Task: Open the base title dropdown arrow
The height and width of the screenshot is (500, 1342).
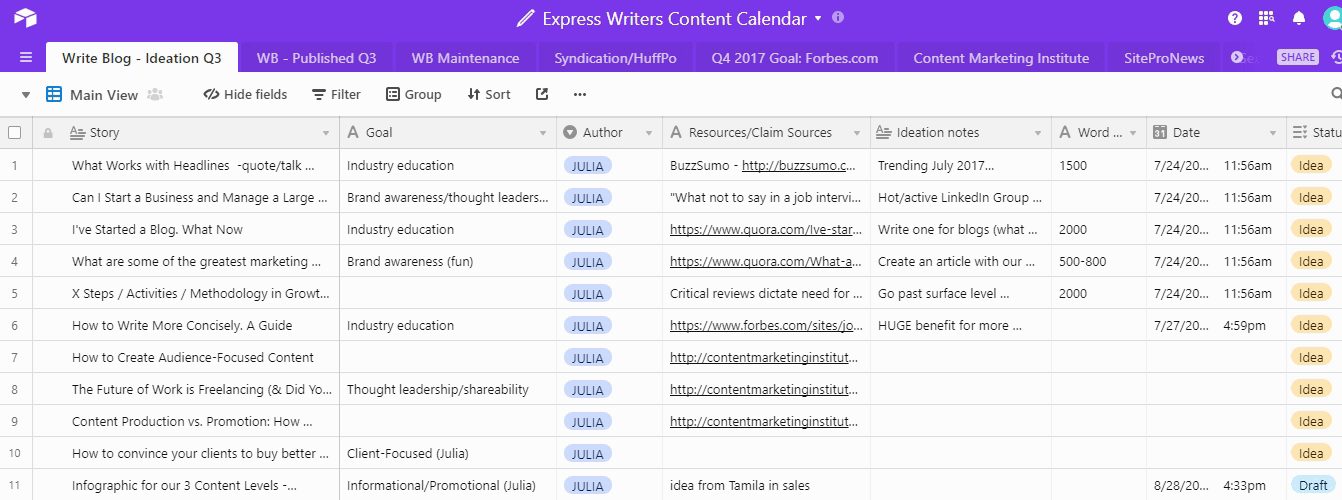Action: (818, 18)
